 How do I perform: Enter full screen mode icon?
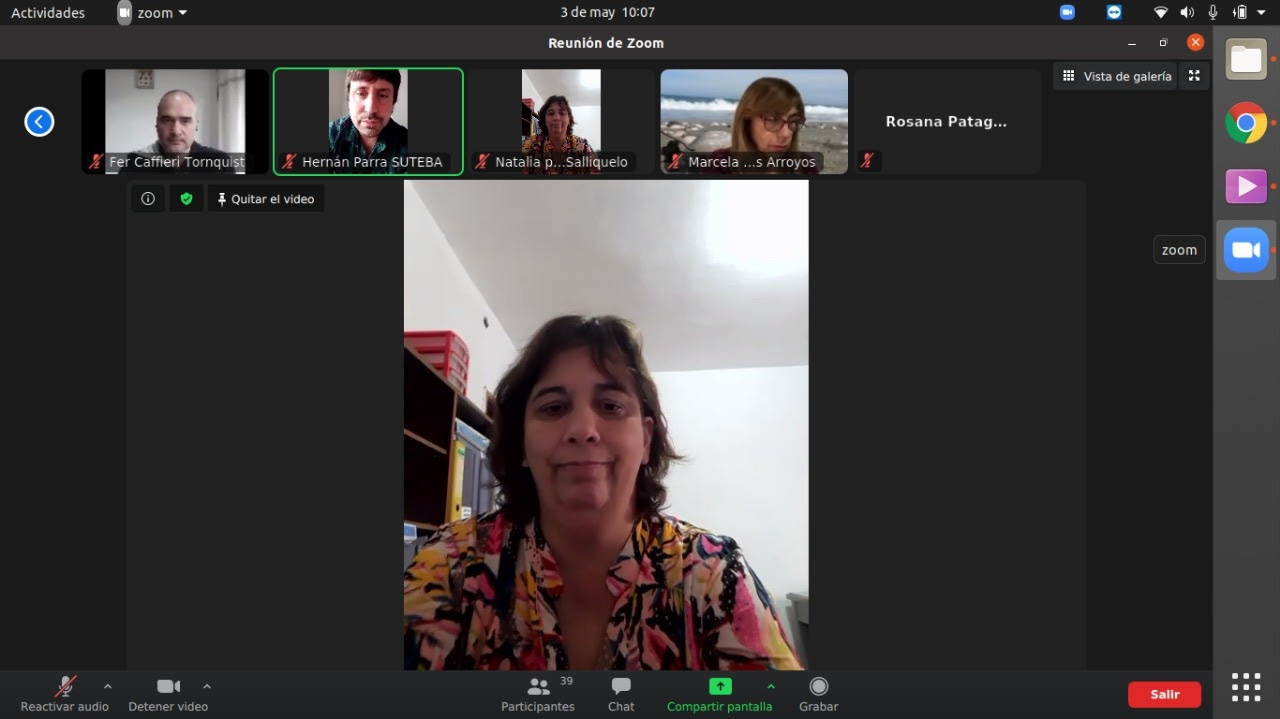coord(1194,76)
